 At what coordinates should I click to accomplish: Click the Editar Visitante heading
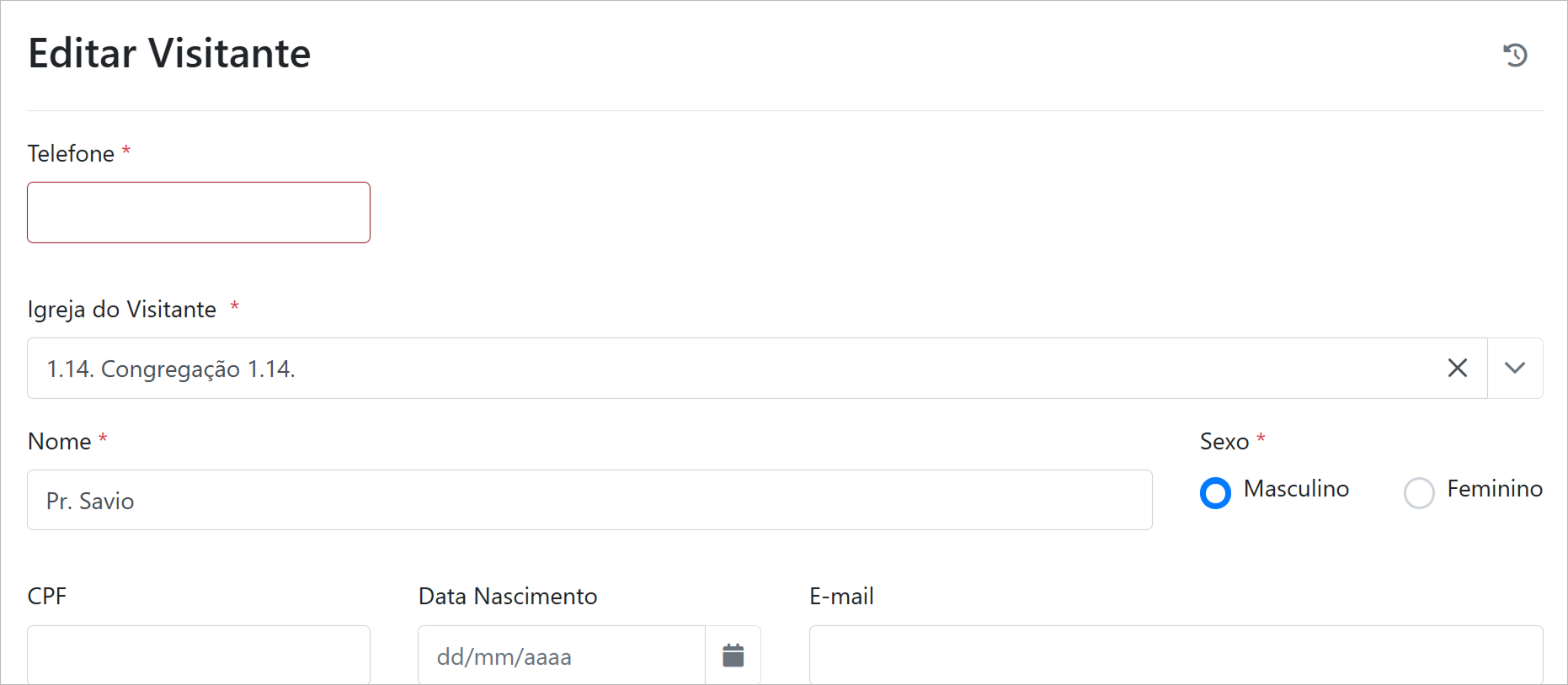(x=169, y=54)
